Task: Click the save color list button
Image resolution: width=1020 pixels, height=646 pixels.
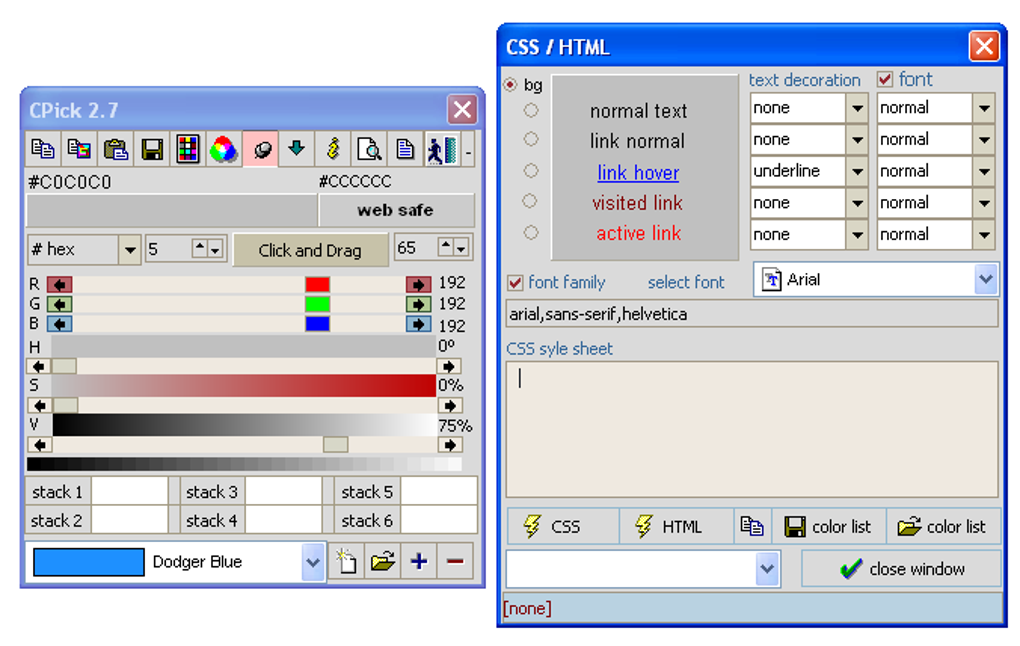Action: (x=829, y=526)
